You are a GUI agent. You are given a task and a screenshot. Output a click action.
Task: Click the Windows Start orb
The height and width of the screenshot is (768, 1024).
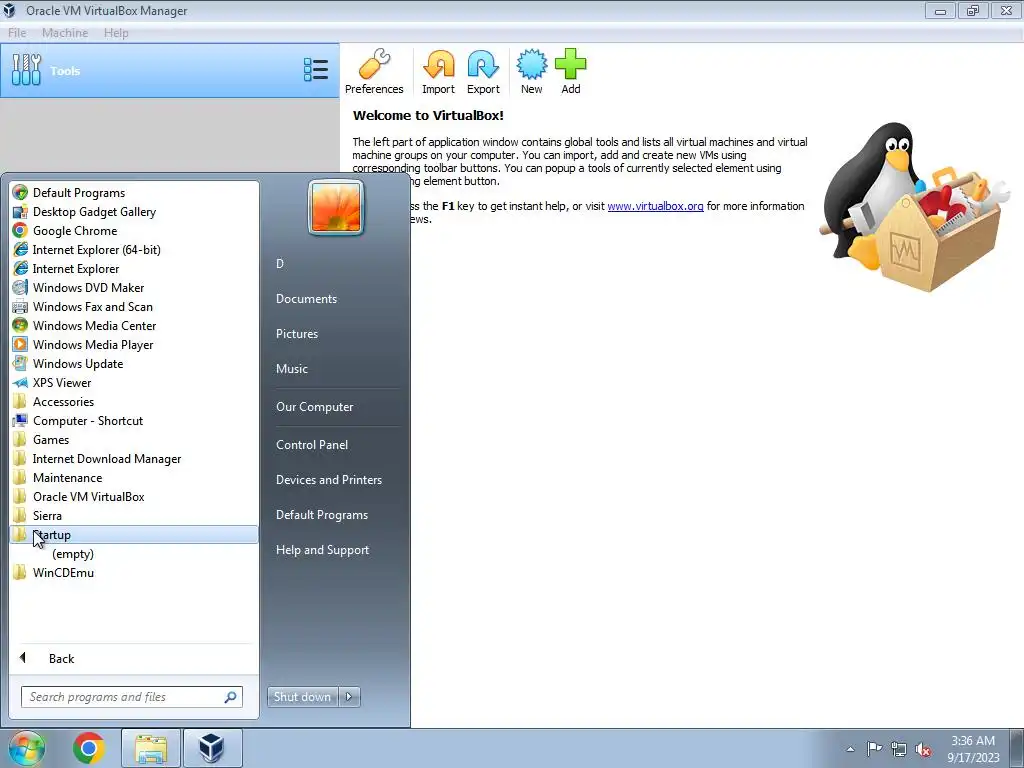(26, 748)
